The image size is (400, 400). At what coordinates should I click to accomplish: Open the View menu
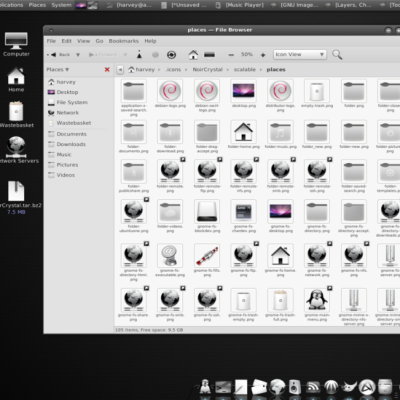84,41
